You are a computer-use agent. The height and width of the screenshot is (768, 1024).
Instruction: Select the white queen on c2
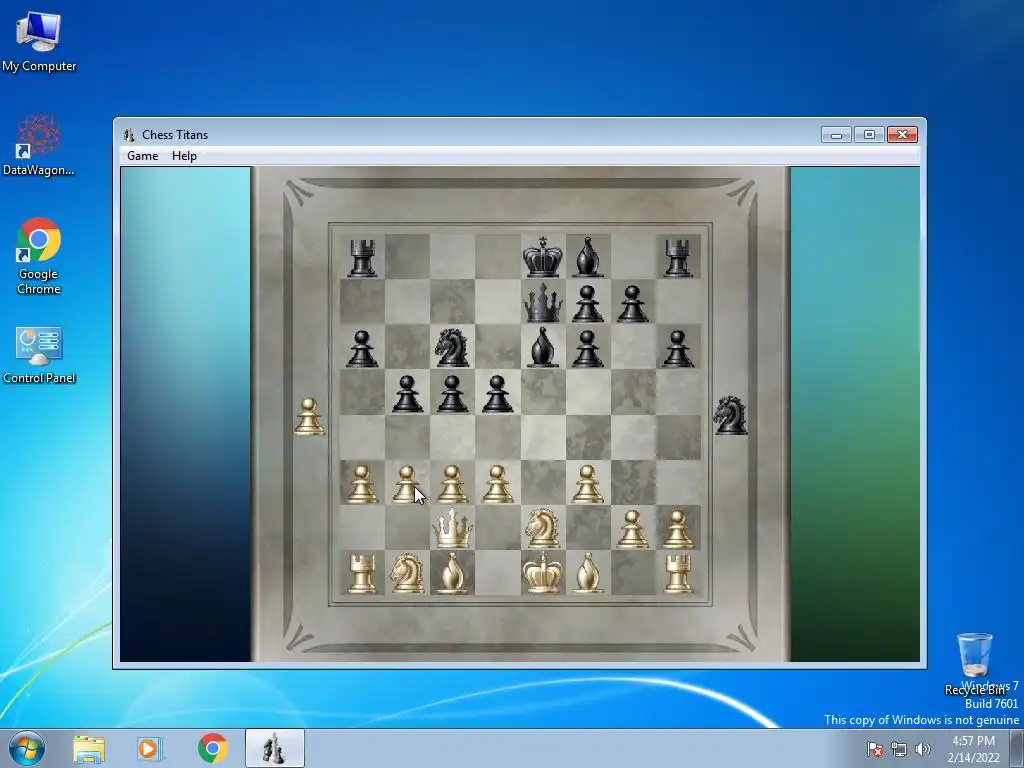click(453, 528)
